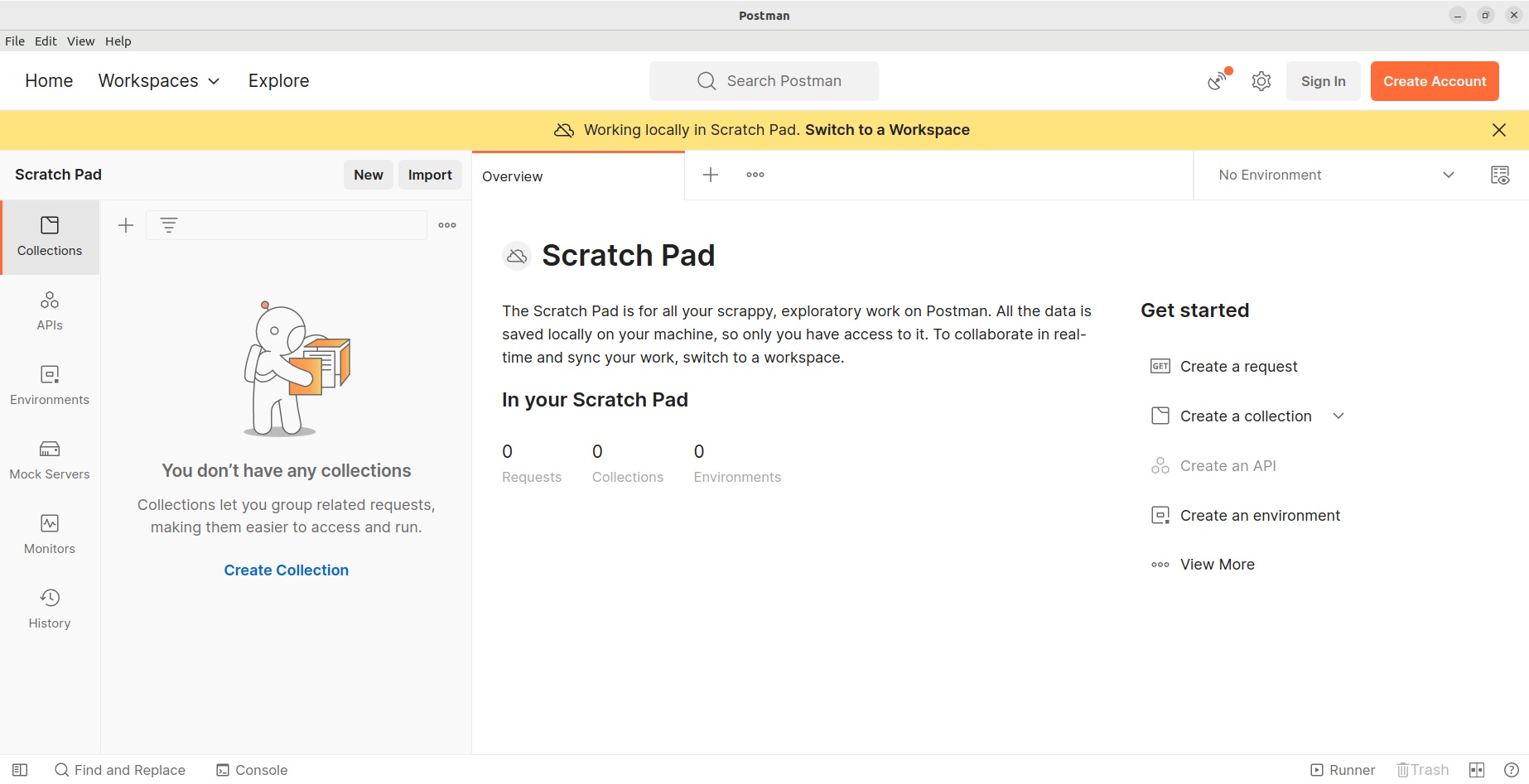Open the help question mark icon

1511,770
